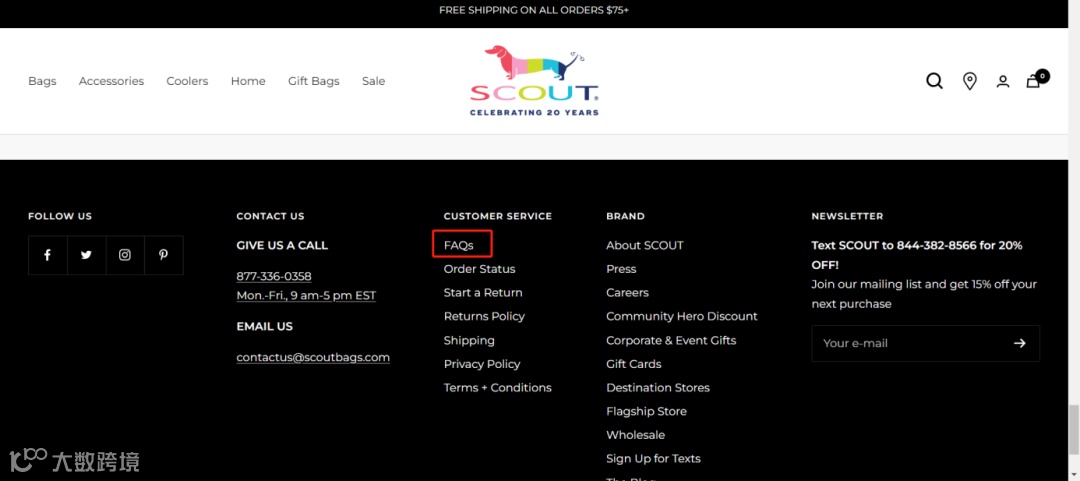Click the EMAIL US text

point(264,327)
